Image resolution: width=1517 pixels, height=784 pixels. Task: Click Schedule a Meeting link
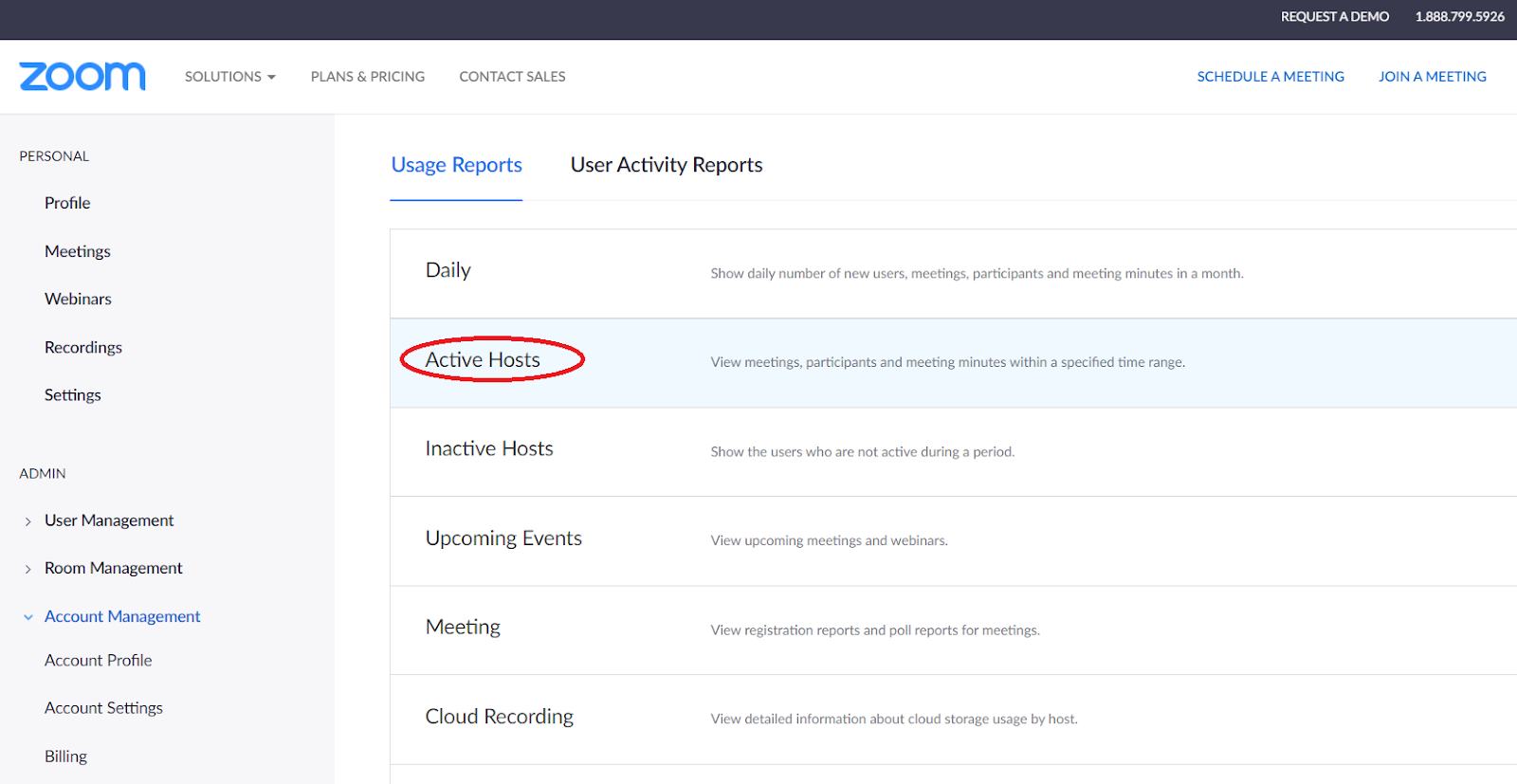pos(1270,77)
